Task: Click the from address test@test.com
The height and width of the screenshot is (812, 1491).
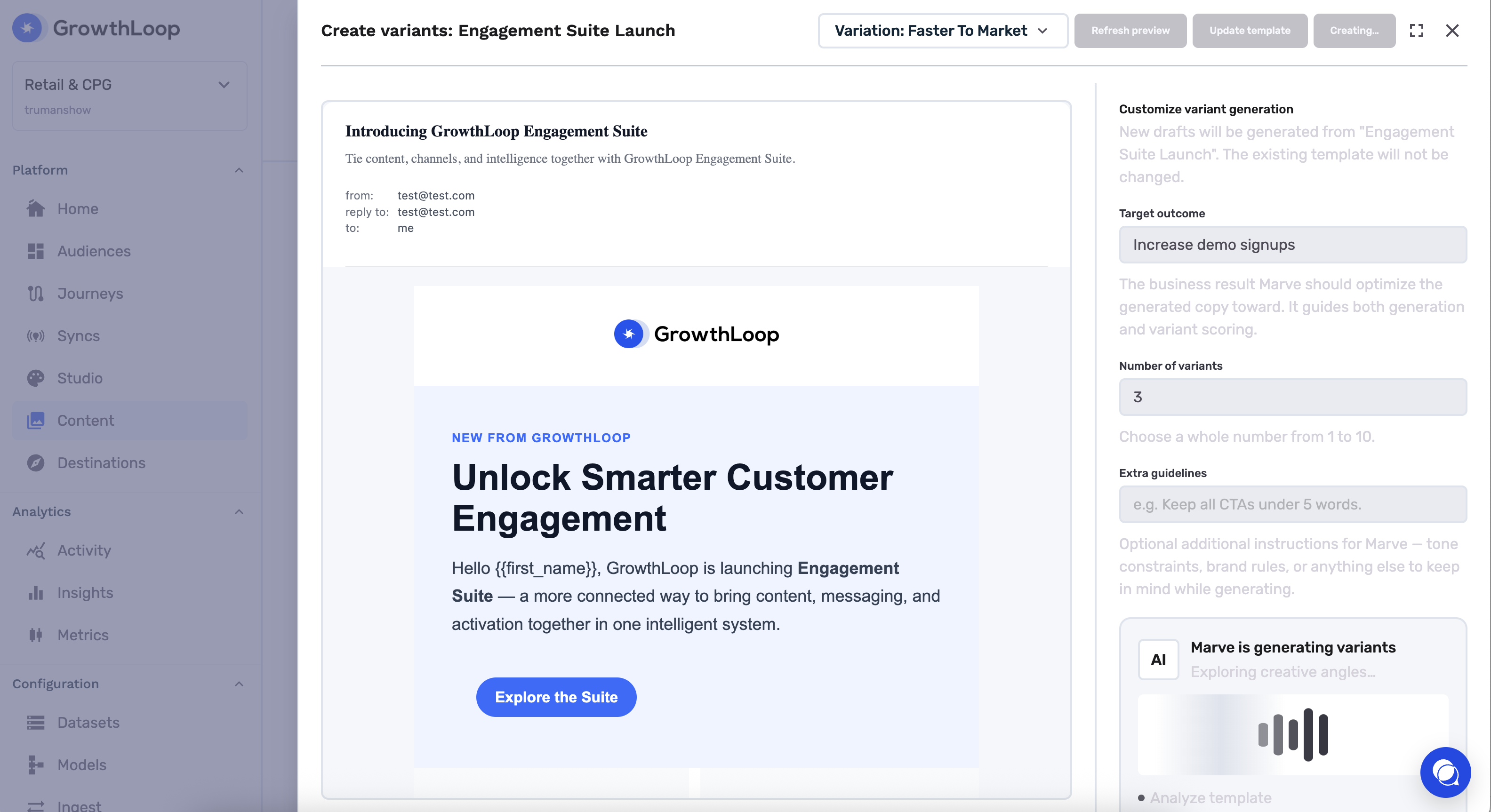Action: coord(436,196)
